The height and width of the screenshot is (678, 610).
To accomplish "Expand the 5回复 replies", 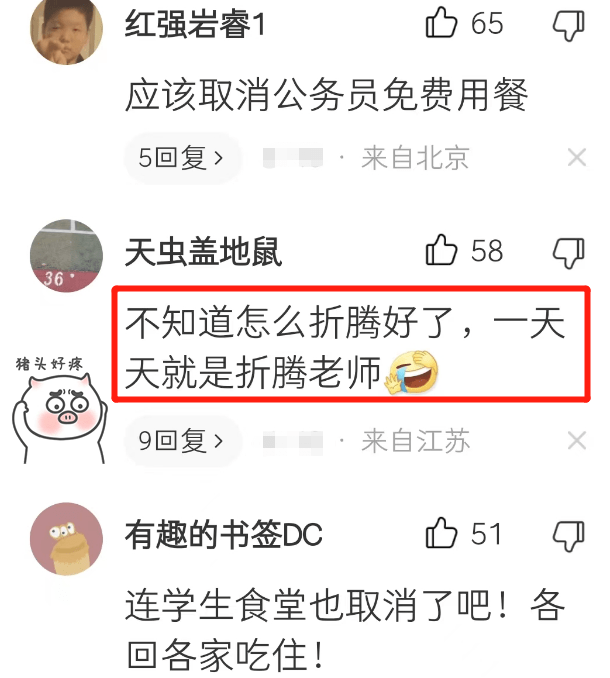I will click(182, 158).
